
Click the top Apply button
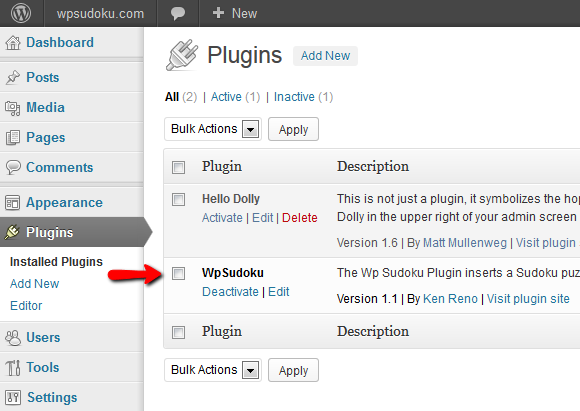click(293, 129)
